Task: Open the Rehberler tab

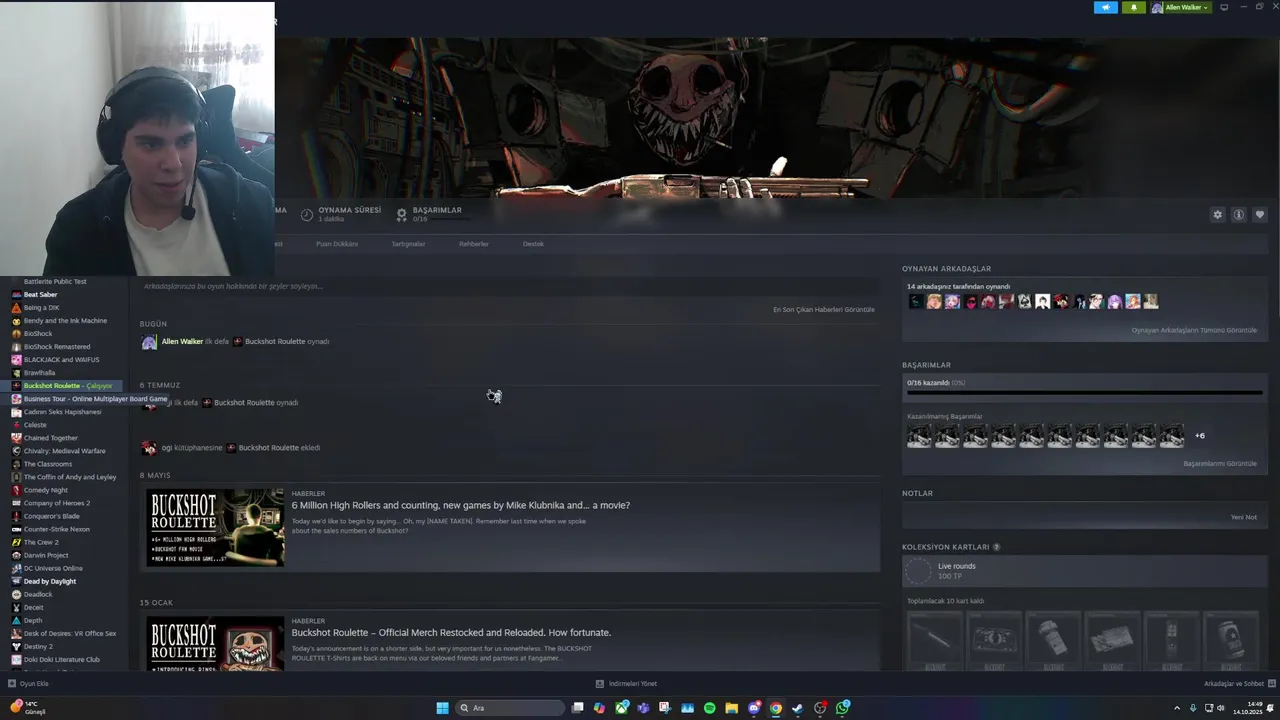Action: click(474, 244)
